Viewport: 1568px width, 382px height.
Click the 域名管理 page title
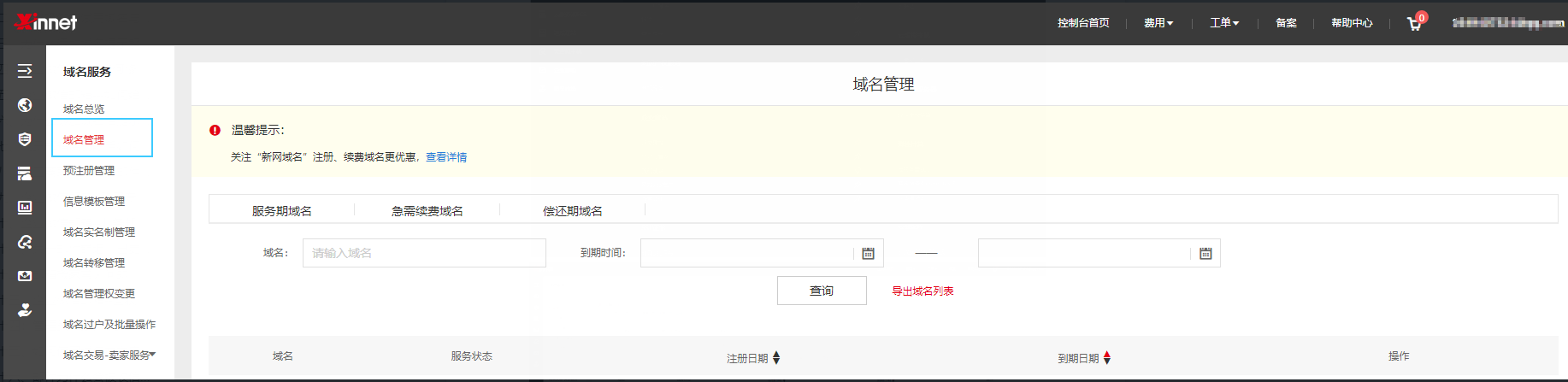[x=883, y=84]
